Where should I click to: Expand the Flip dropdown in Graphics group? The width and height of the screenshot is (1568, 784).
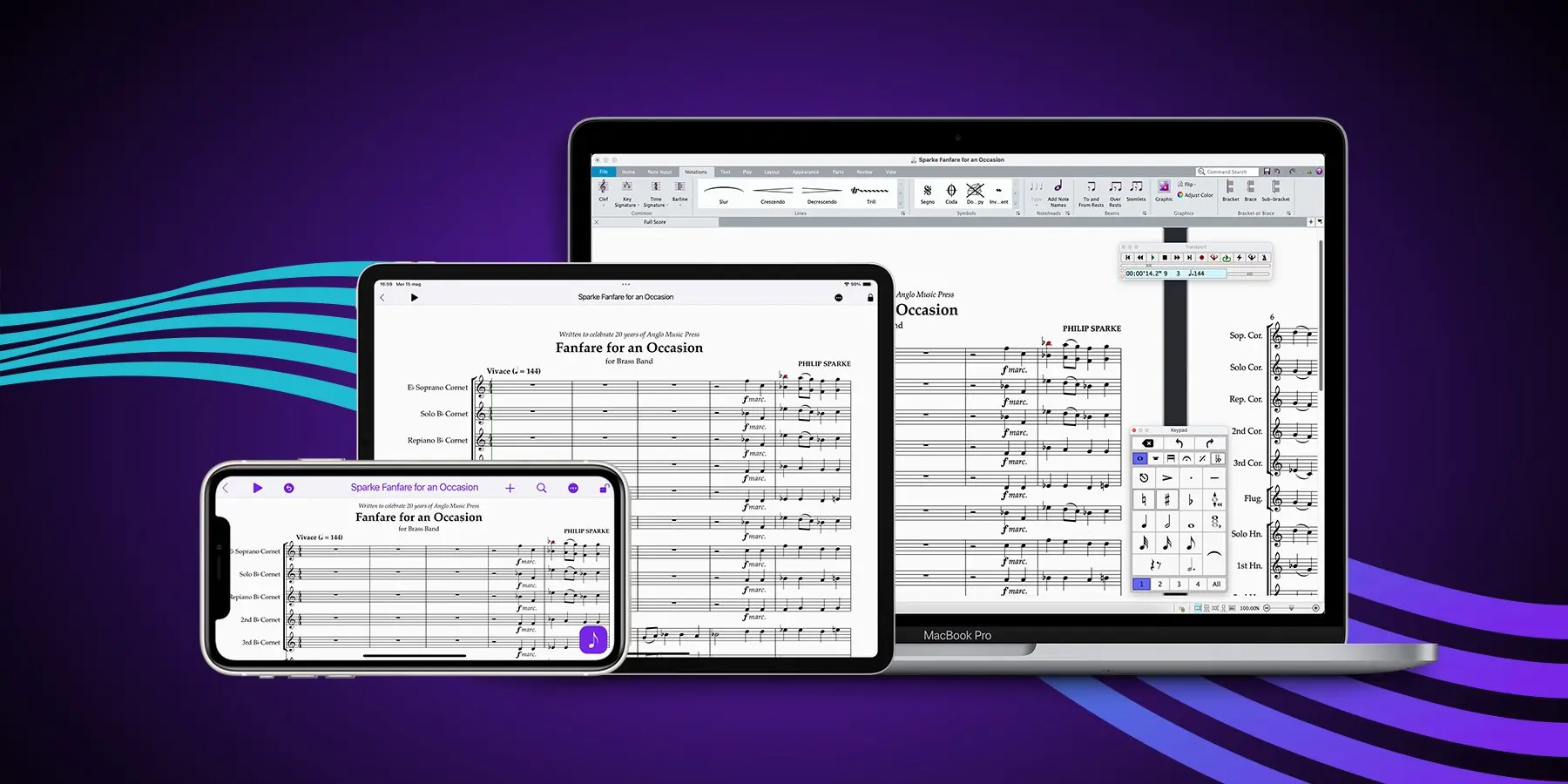pyautogui.click(x=1187, y=185)
